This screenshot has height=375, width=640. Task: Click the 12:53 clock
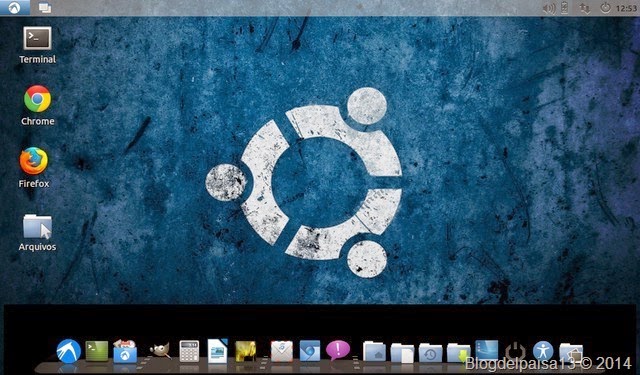pos(626,8)
